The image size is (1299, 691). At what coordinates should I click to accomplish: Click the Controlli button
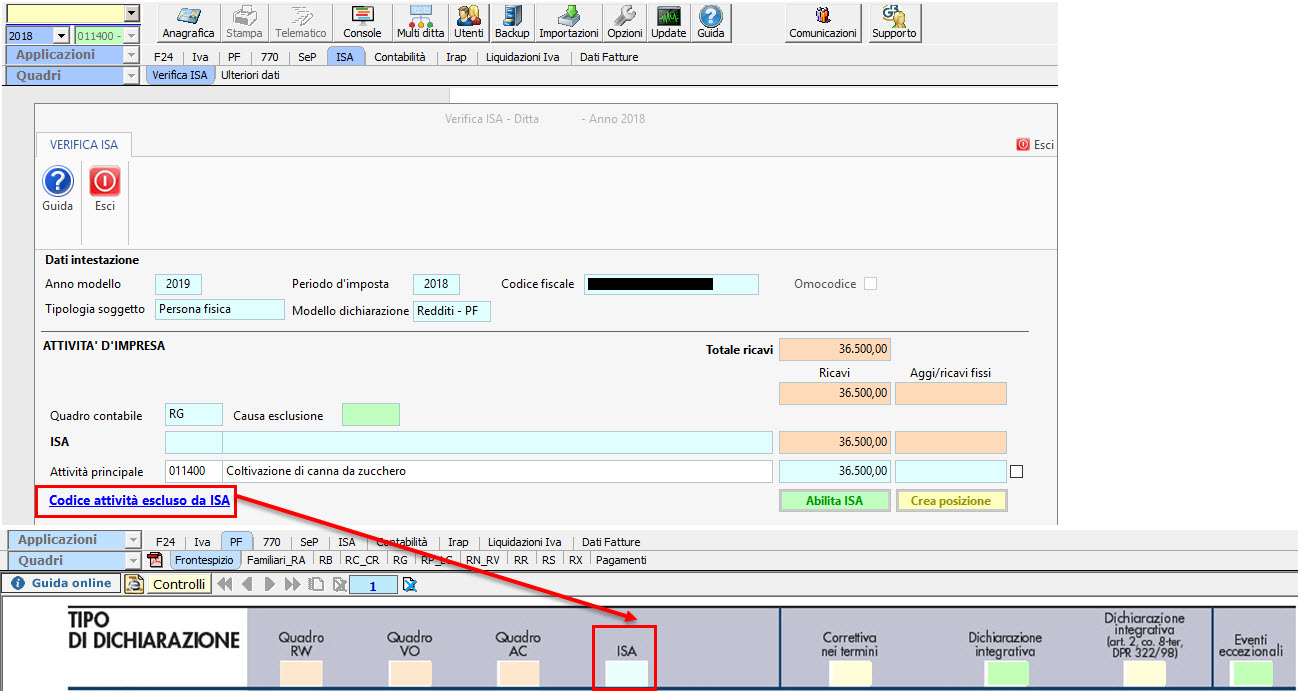[x=179, y=584]
